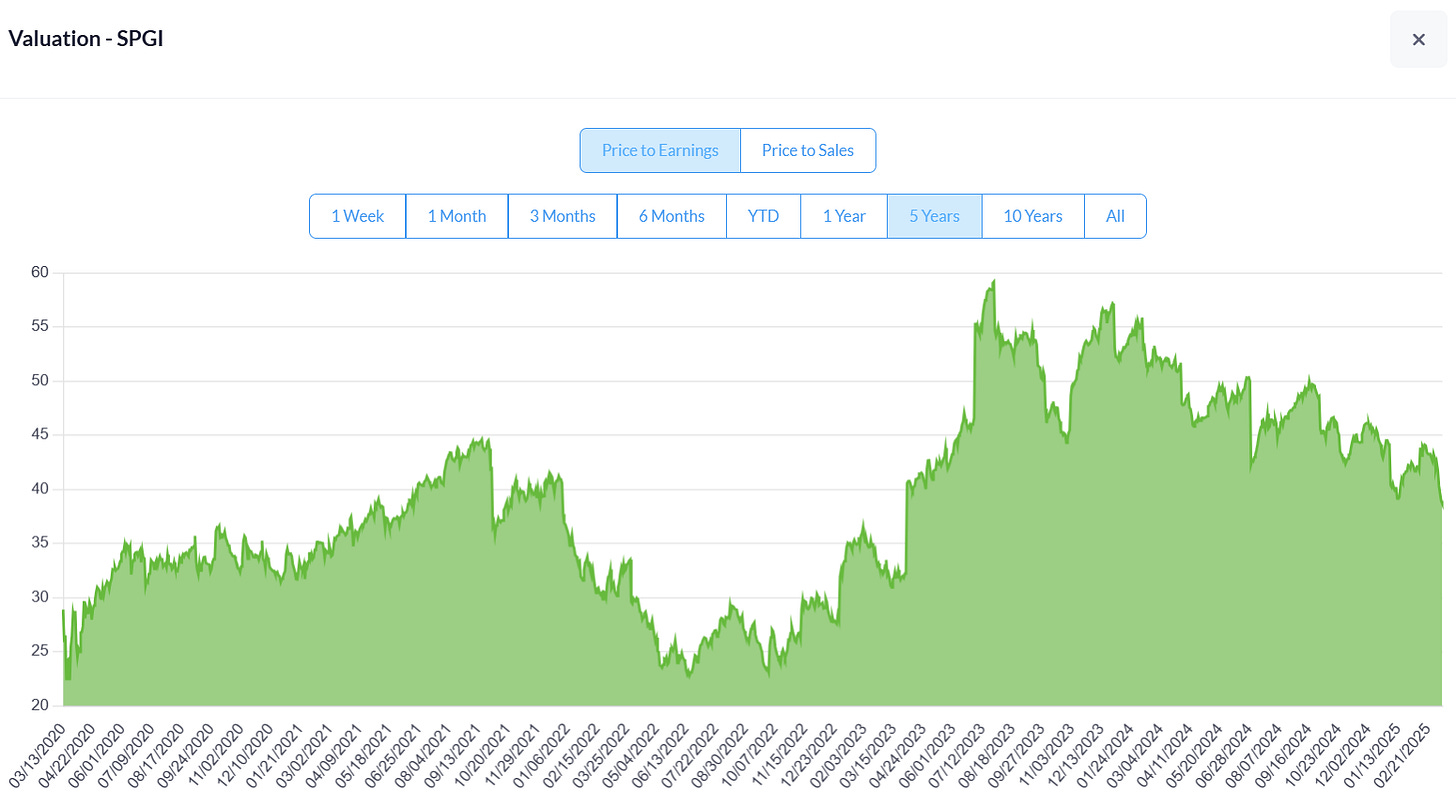Click the 60 value on y-axis
This screenshot has width=1456, height=794.
tap(42, 273)
